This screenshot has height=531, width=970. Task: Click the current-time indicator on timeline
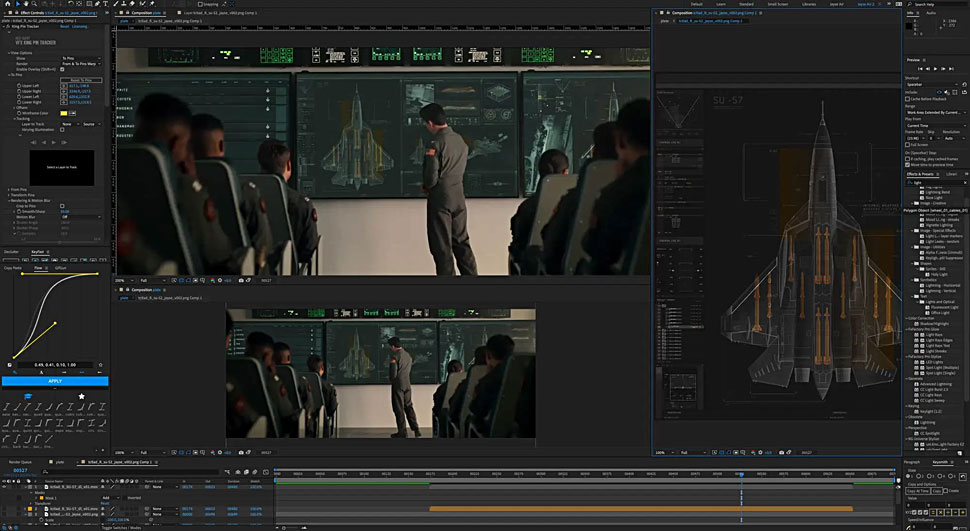pos(740,474)
